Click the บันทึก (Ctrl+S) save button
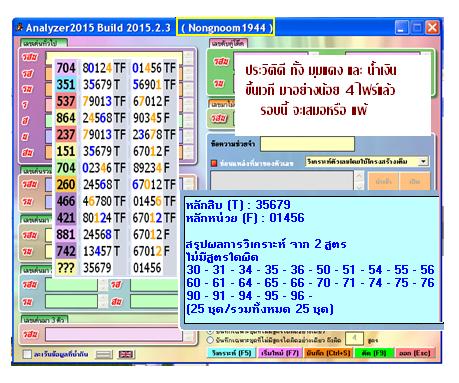 point(328,353)
